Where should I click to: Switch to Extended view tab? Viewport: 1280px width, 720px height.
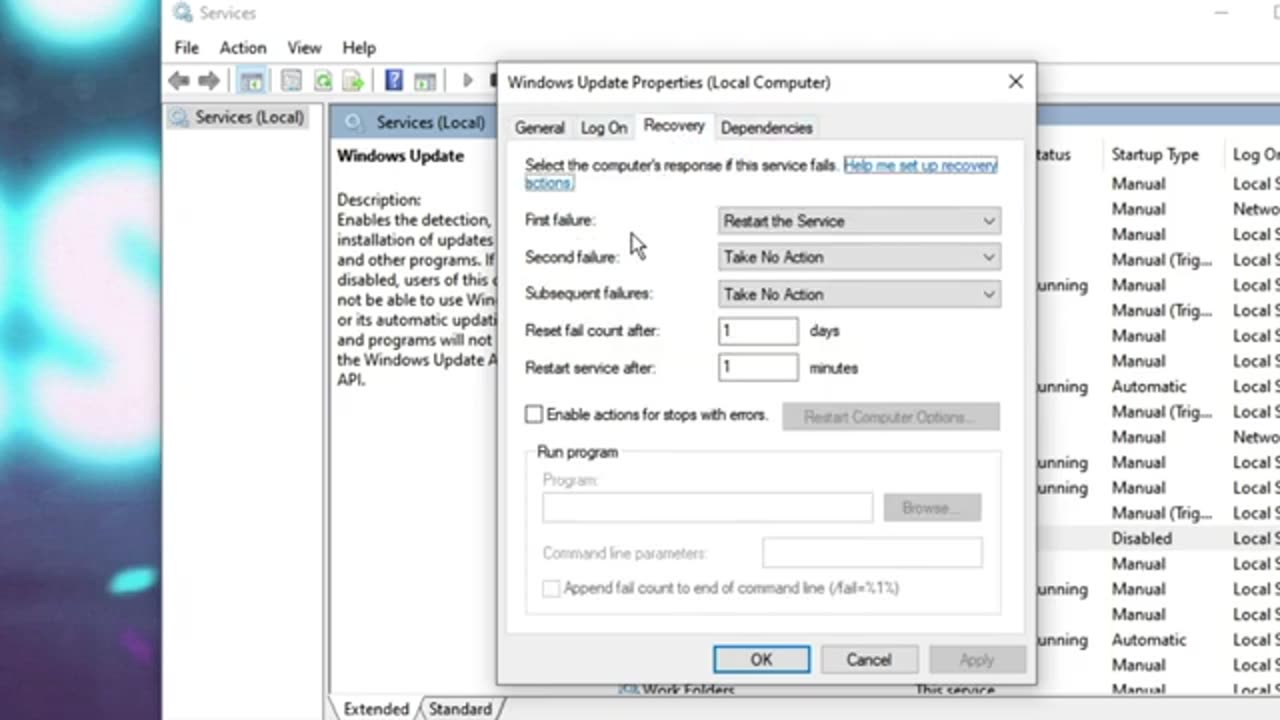(376, 708)
